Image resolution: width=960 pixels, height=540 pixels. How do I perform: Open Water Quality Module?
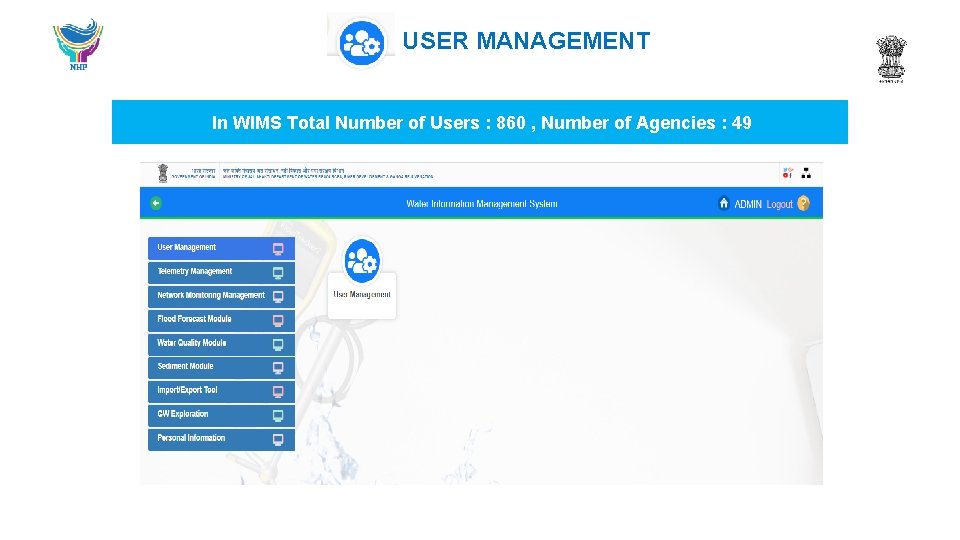221,343
